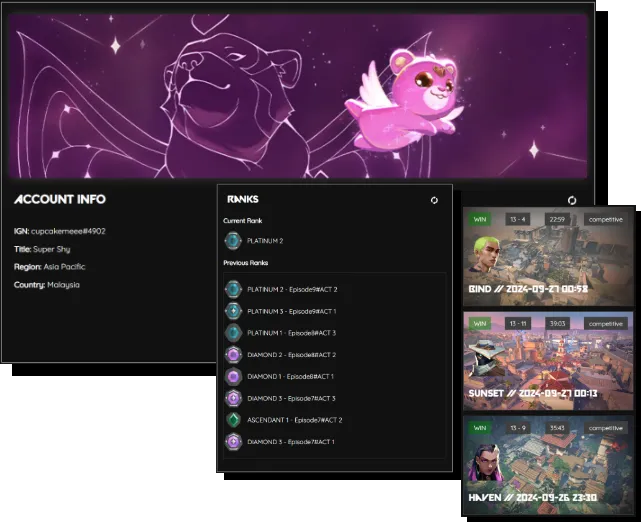641x522 pixels.
Task: Click the current rank PLATINUM 2 text
Action: [265, 241]
